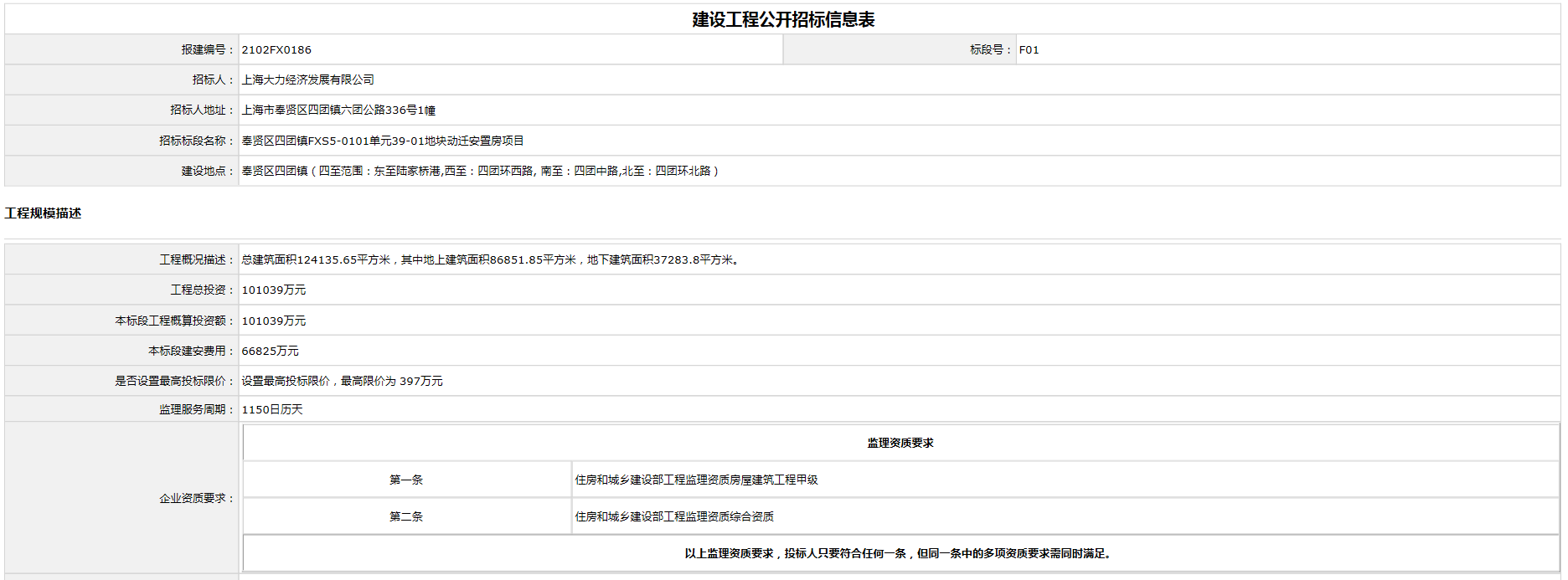Click the 第一条 row label
This screenshot has width=1568, height=580.
click(x=406, y=480)
